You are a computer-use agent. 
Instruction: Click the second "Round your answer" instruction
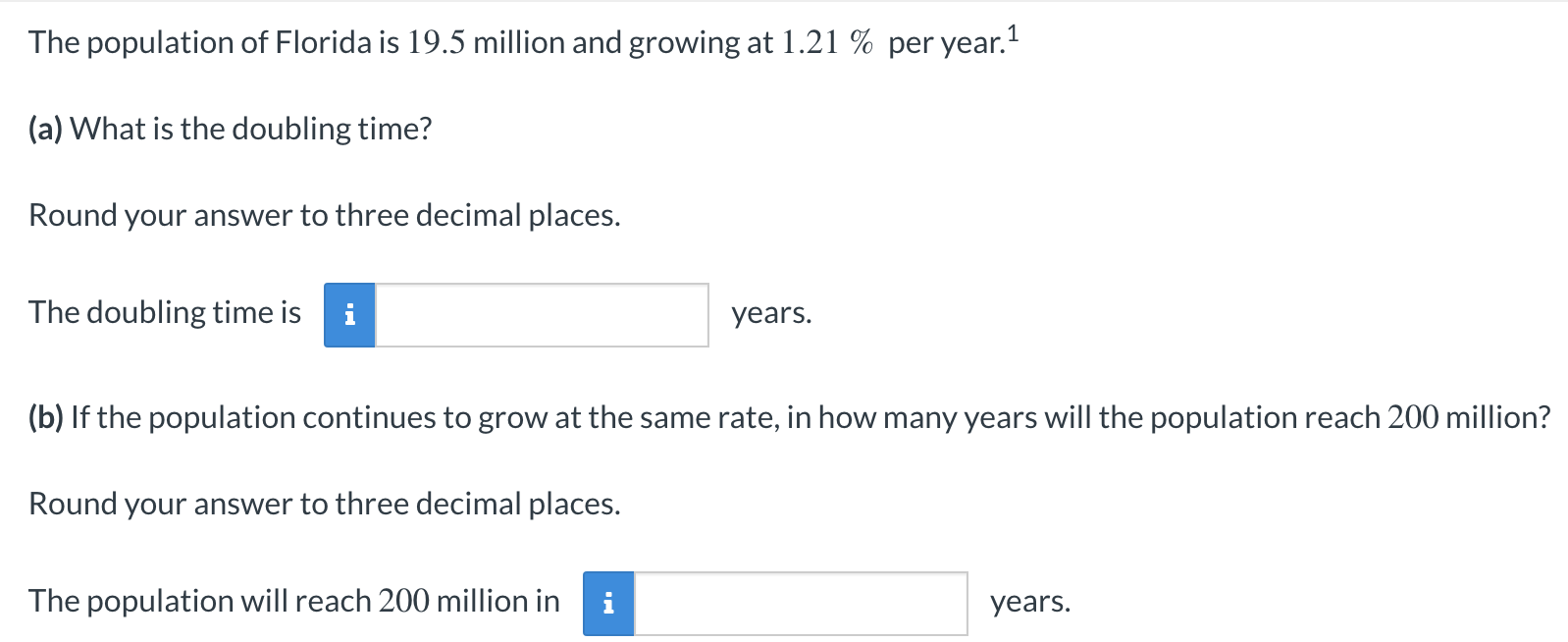pyautogui.click(x=324, y=504)
